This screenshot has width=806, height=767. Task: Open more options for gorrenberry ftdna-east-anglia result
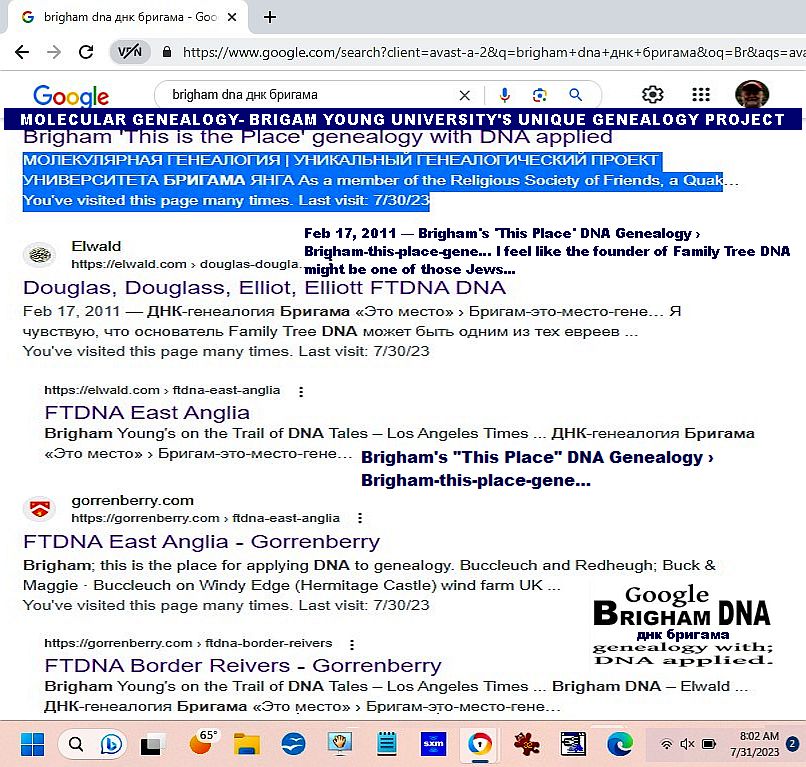point(360,518)
